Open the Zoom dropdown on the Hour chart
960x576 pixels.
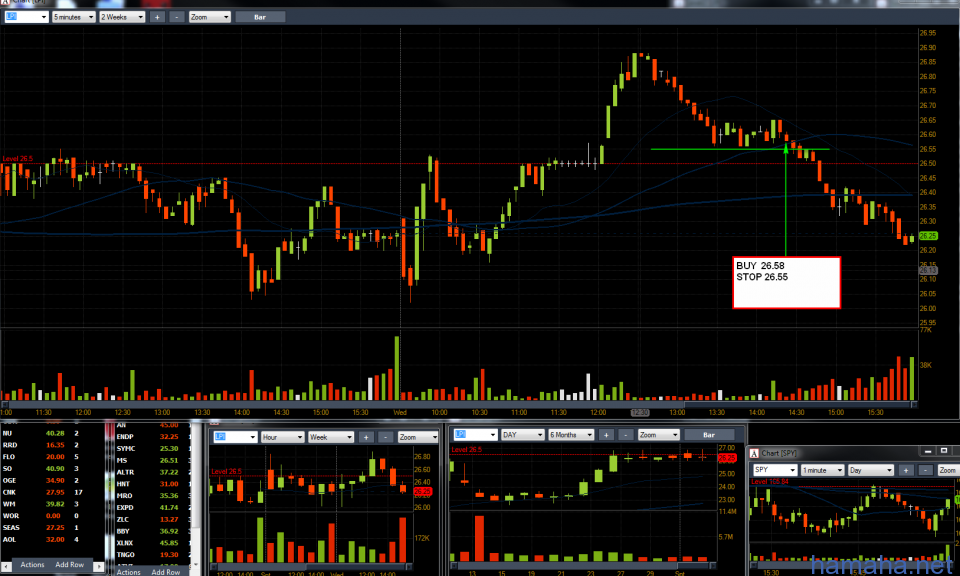coord(418,437)
